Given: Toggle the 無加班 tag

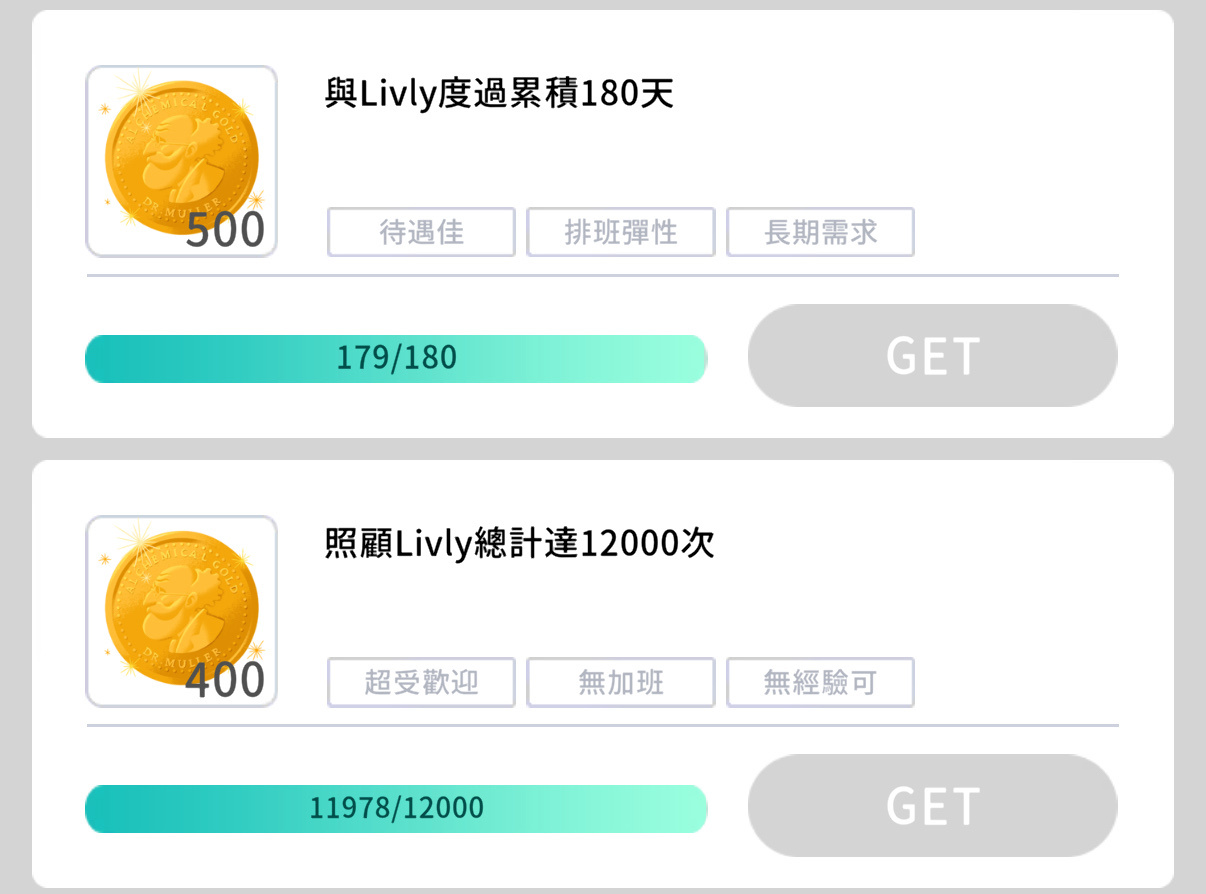Looking at the screenshot, I should point(621,682).
